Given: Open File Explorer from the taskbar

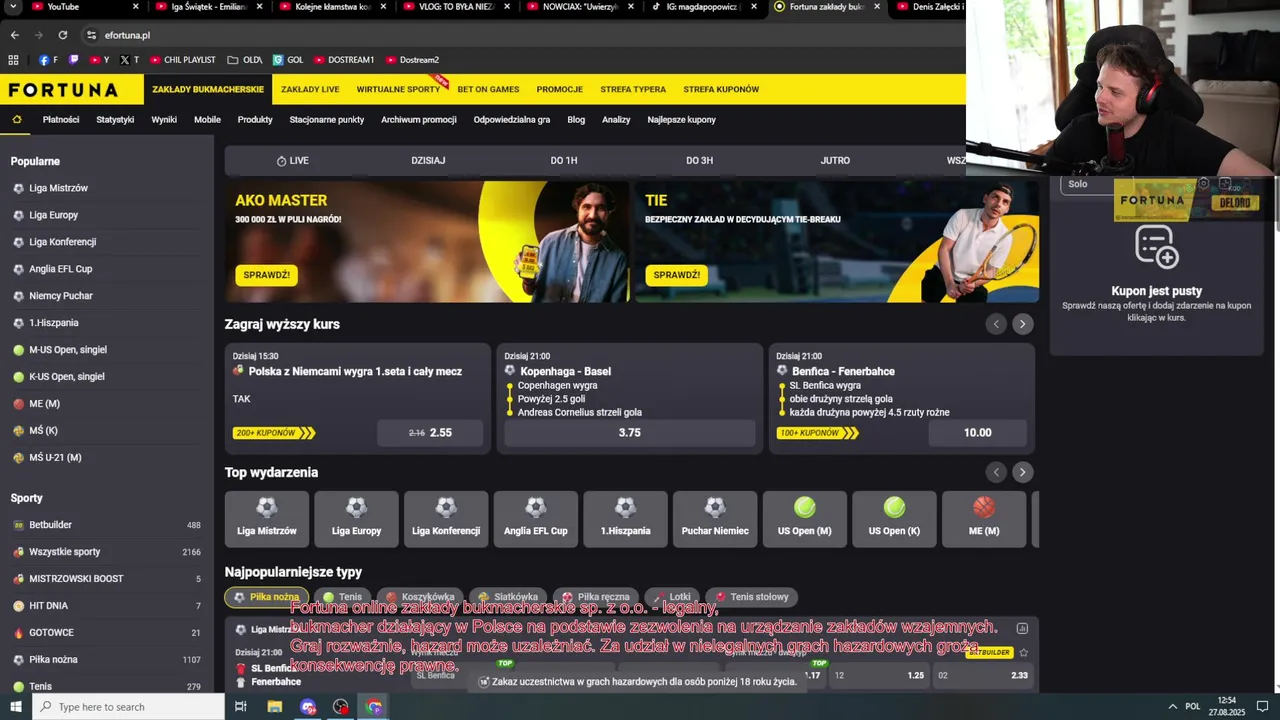Looking at the screenshot, I should click(x=275, y=706).
